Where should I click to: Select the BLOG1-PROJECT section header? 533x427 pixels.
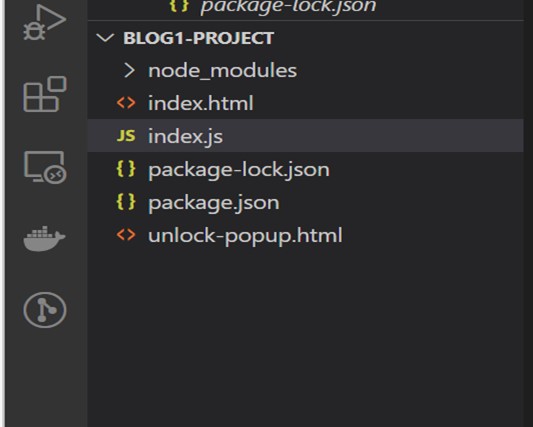[x=305, y=38]
